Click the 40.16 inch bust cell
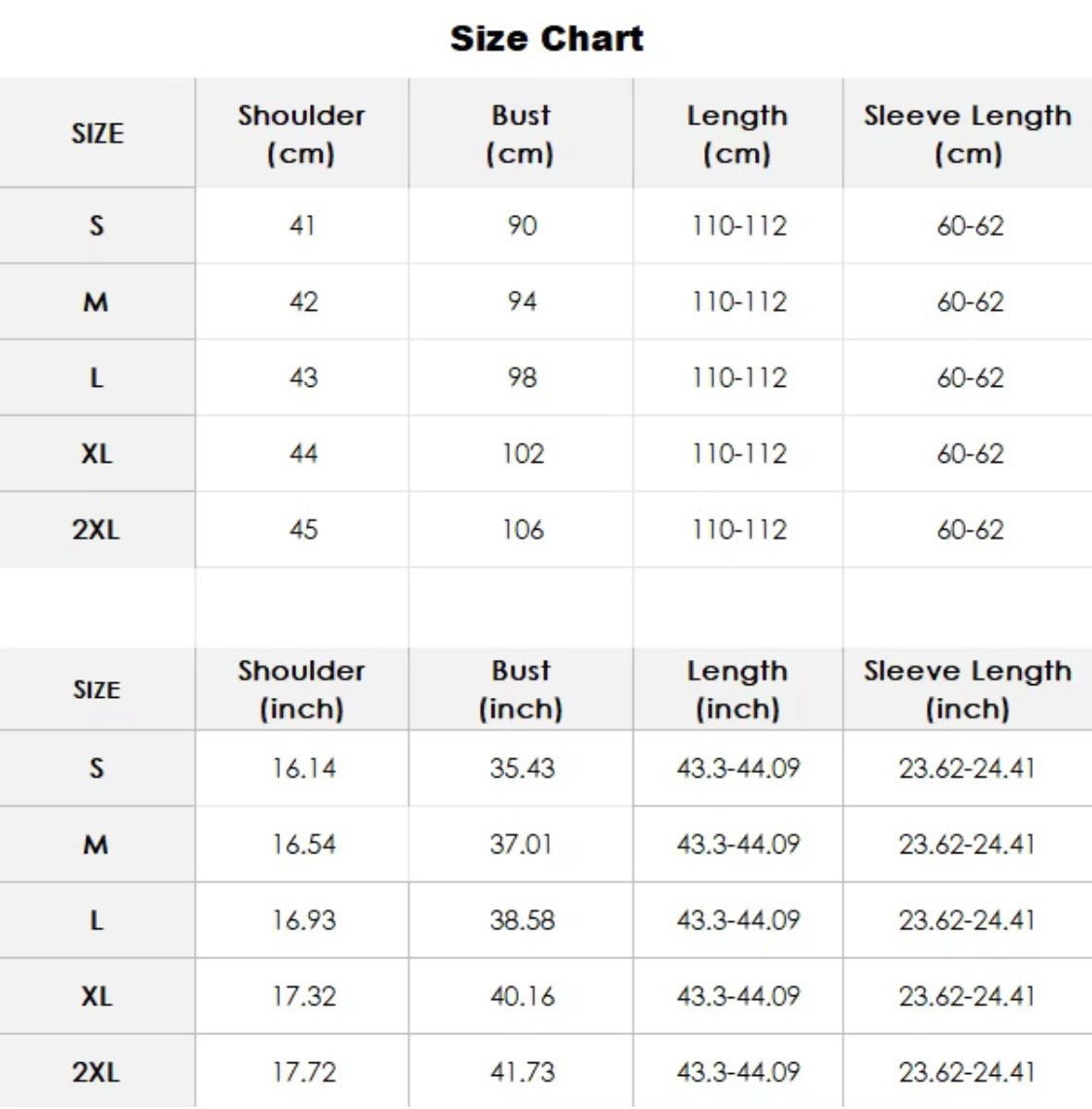The image size is (1092, 1109). click(x=522, y=996)
